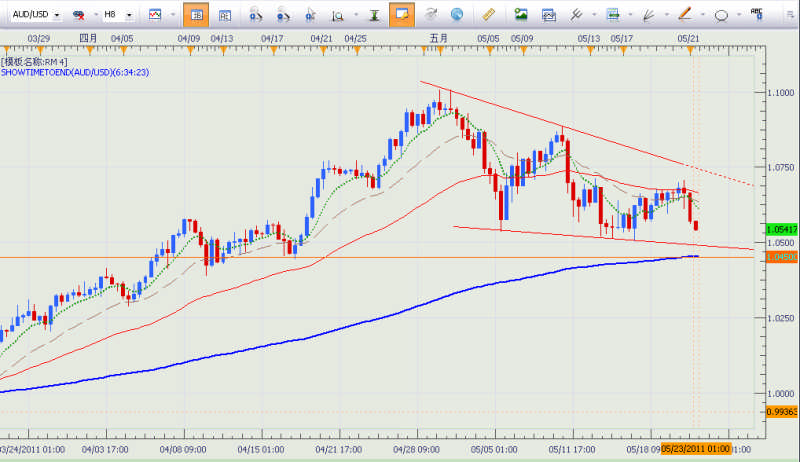Click the orange marker under 05/09
The image size is (800, 462).
click(x=523, y=50)
